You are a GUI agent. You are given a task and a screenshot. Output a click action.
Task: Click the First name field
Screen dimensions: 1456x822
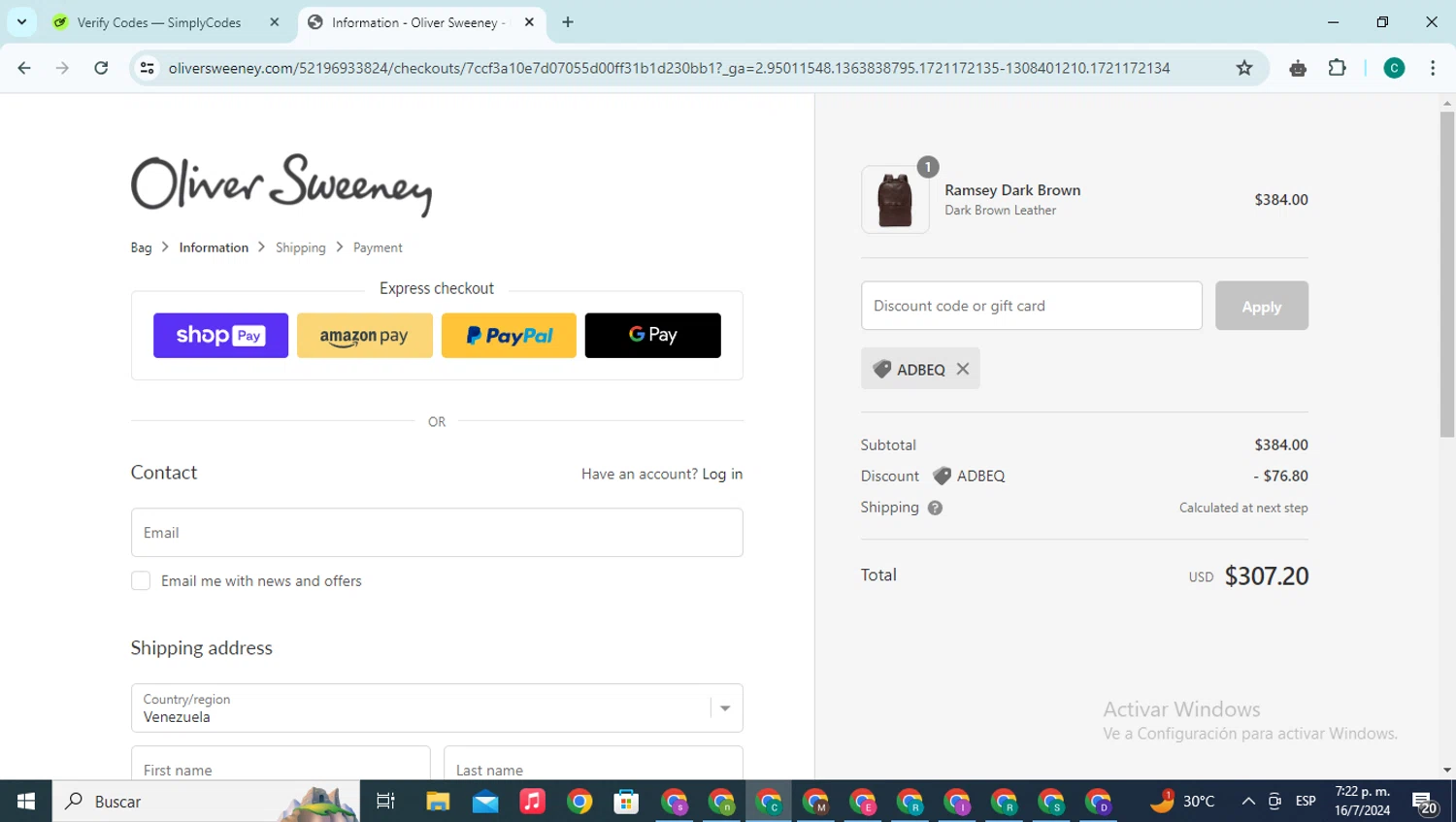tap(281, 763)
